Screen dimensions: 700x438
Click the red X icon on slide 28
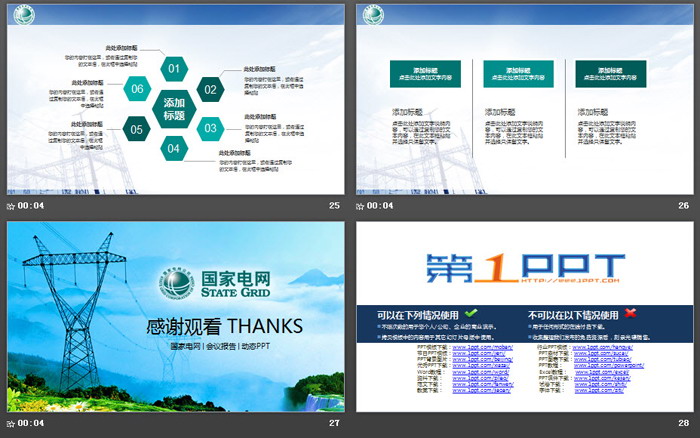(630, 313)
